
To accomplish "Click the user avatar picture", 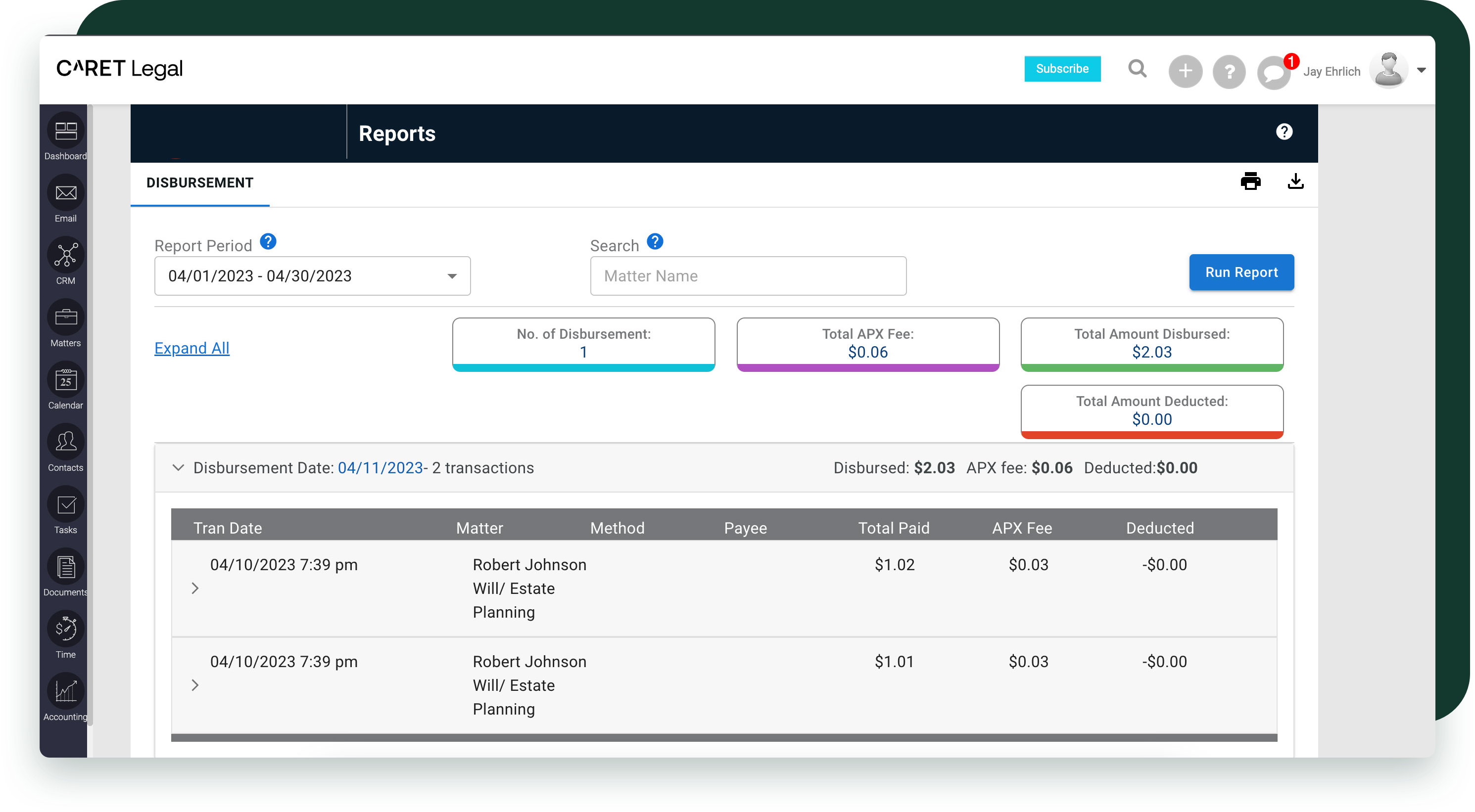I will pos(1389,70).
